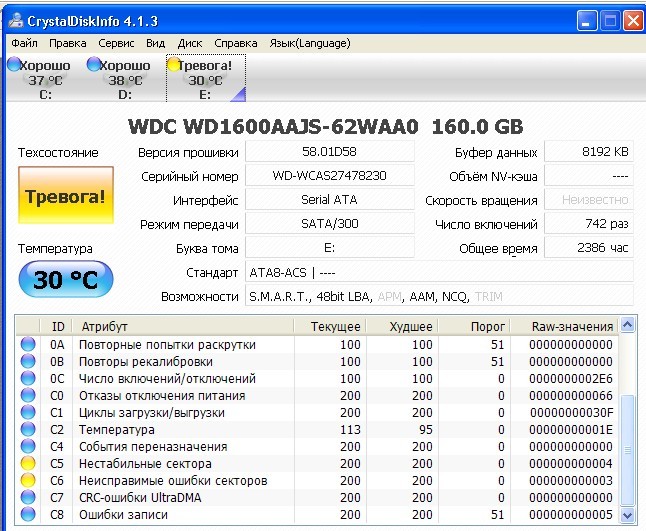Screen dimensions: 646x531
Task: Select the row События переназначения
Action: click(x=317, y=447)
